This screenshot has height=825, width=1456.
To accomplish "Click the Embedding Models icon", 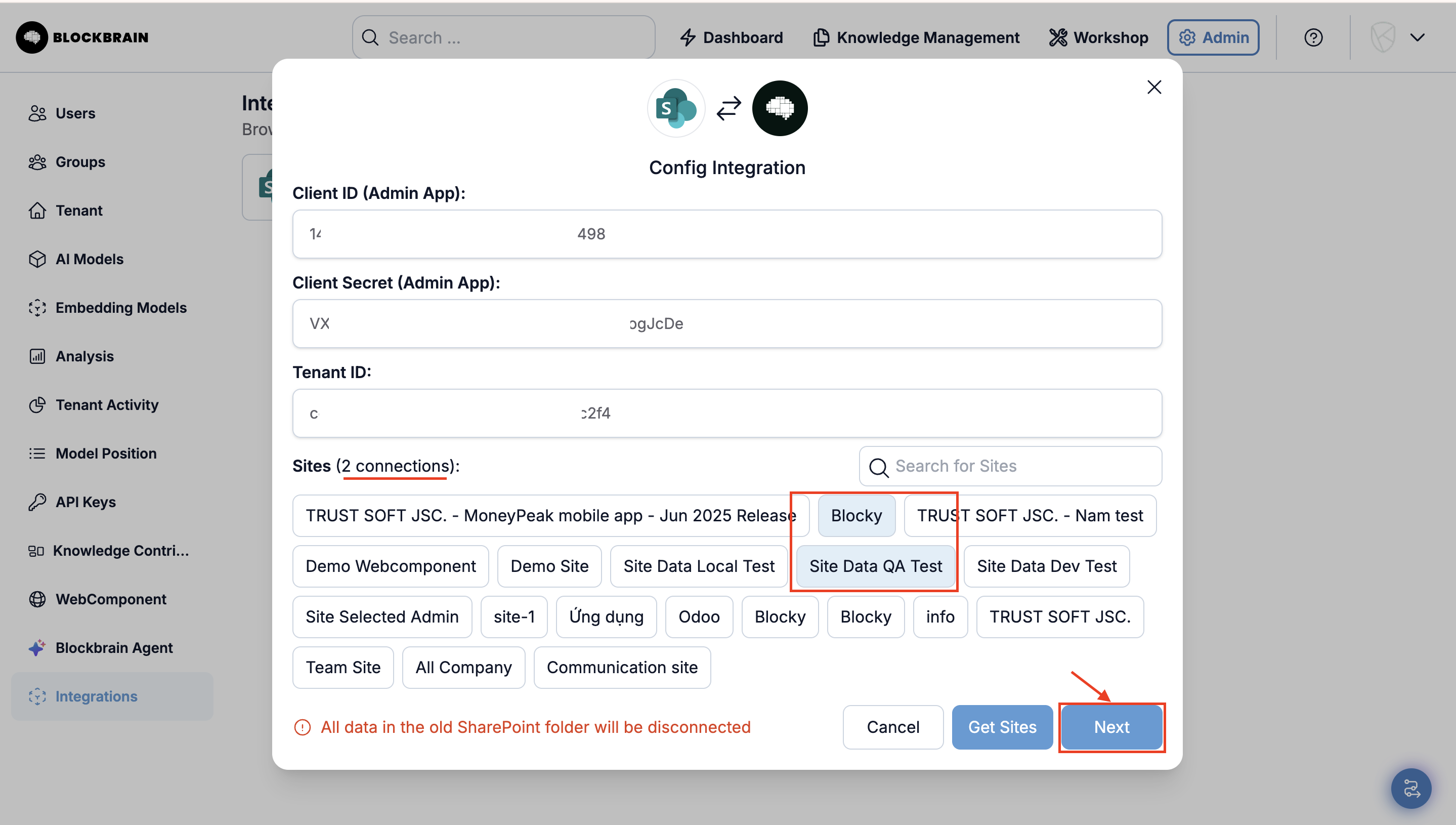I will point(37,308).
